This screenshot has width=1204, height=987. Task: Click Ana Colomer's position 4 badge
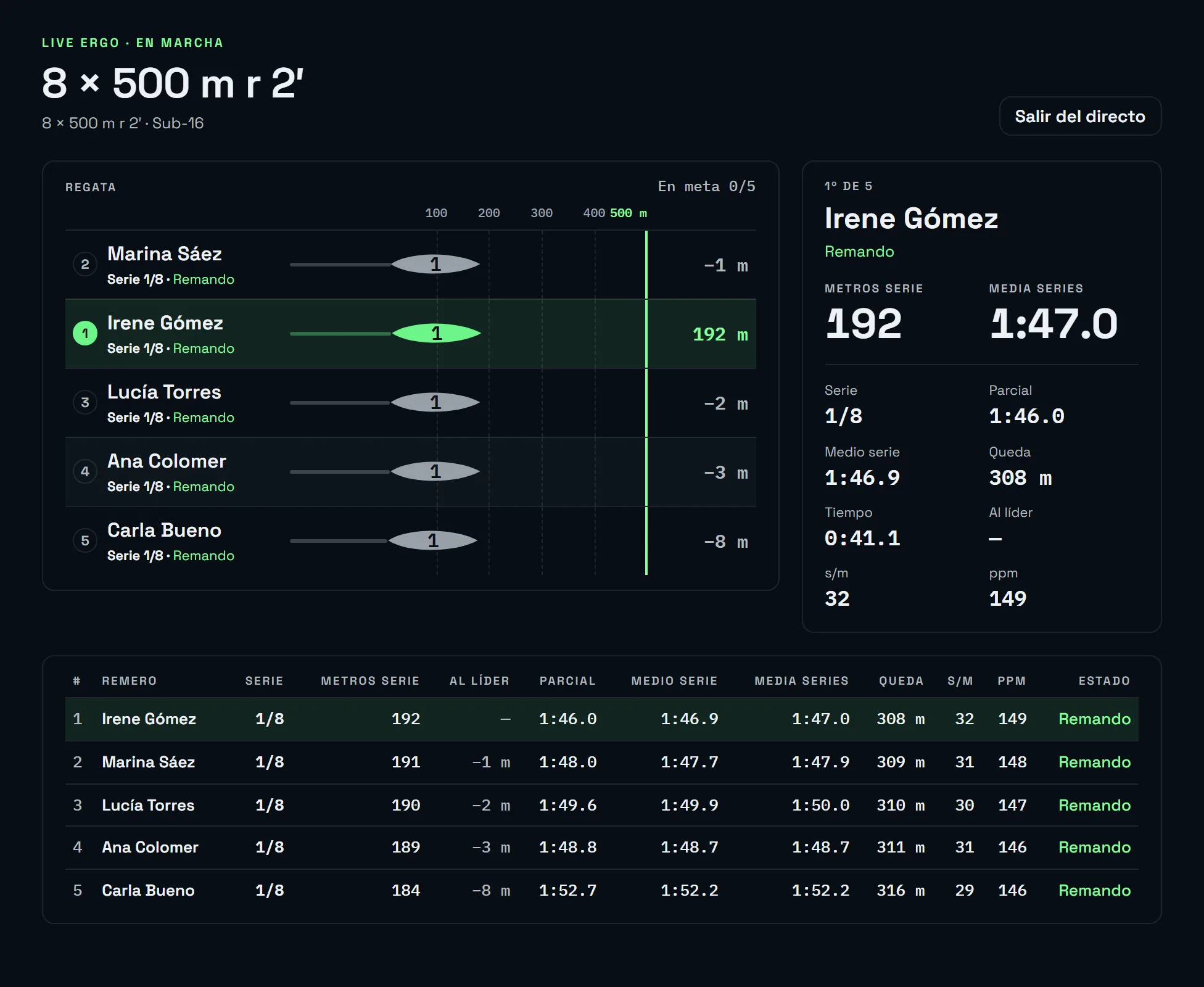click(85, 471)
